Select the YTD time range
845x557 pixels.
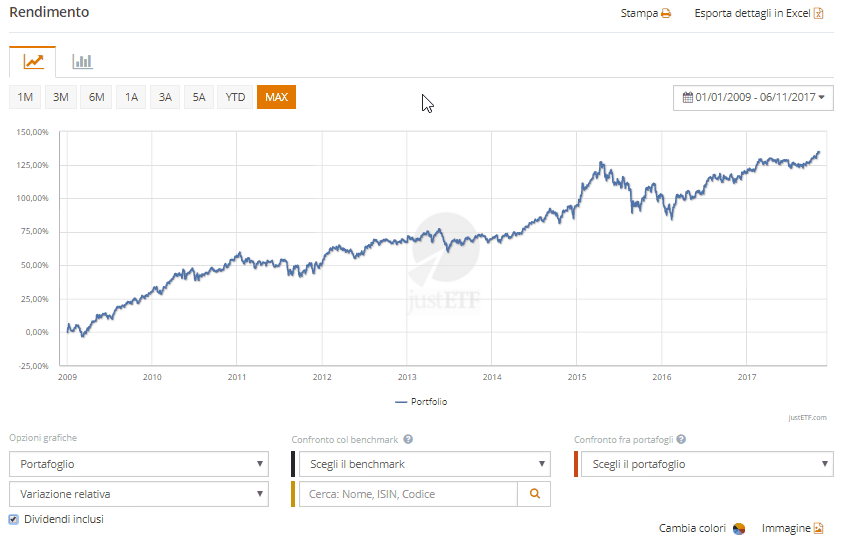(235, 97)
